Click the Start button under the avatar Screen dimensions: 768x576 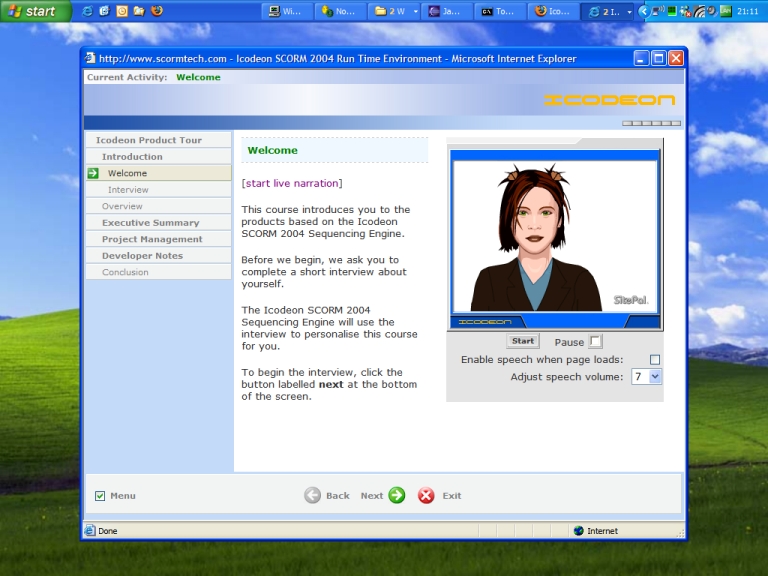coord(523,341)
